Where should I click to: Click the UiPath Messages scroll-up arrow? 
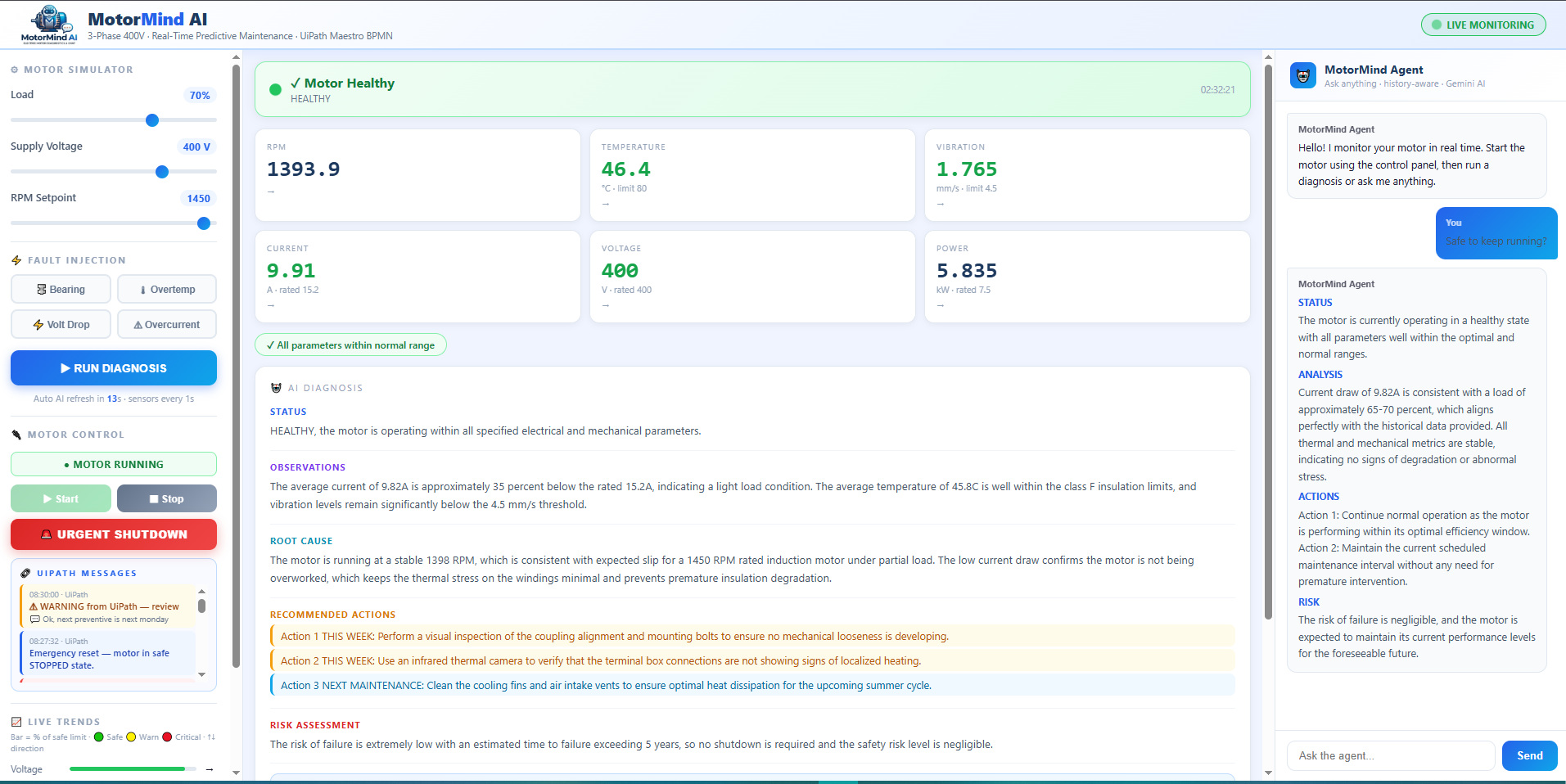(x=201, y=591)
